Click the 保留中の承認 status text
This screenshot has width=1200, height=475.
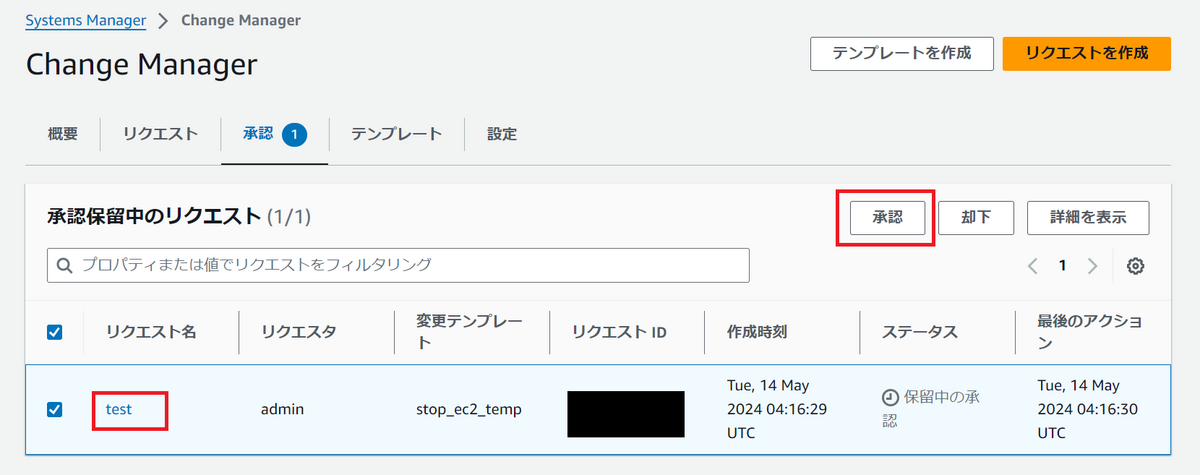pos(930,409)
